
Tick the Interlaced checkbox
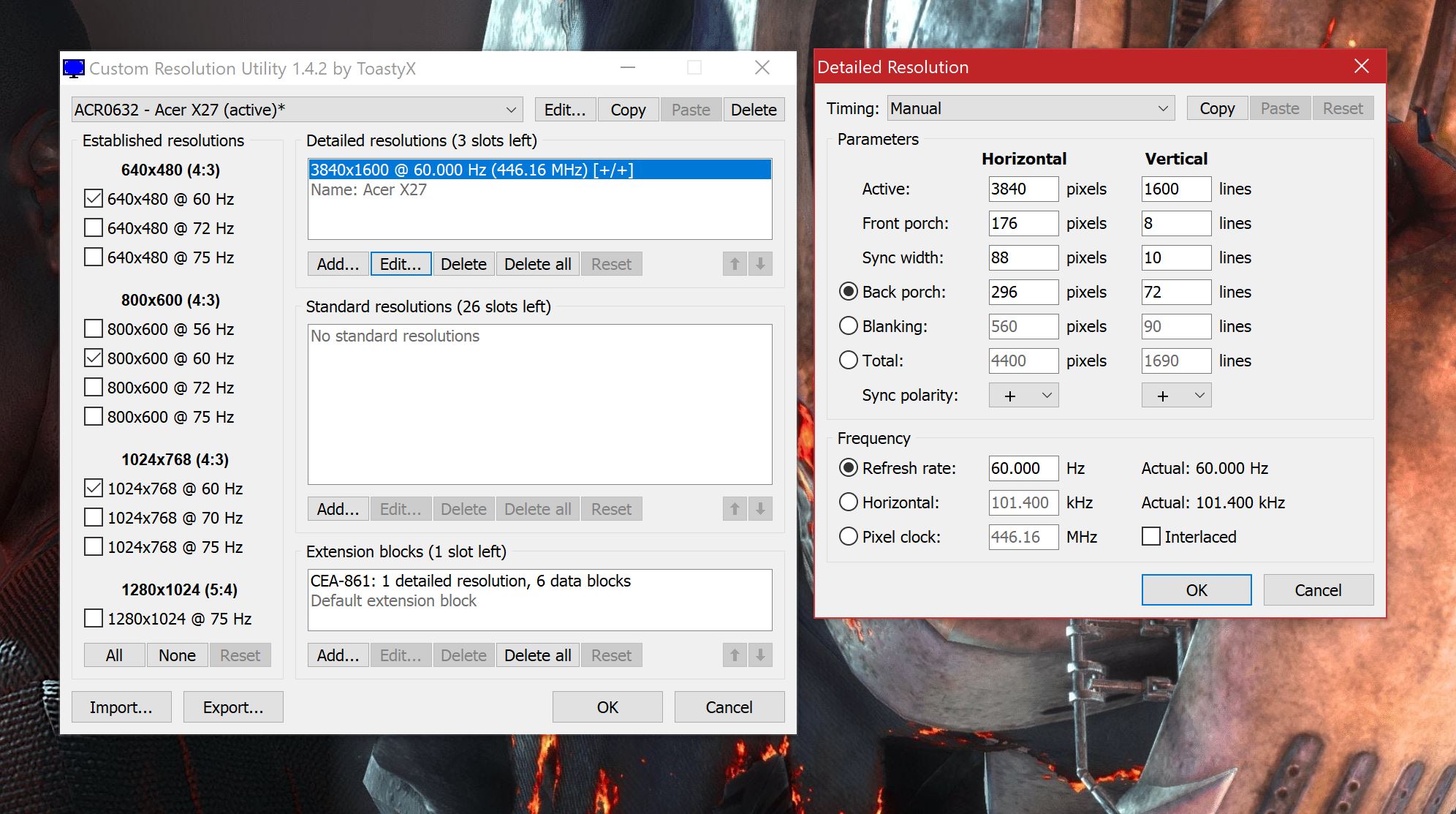1151,537
